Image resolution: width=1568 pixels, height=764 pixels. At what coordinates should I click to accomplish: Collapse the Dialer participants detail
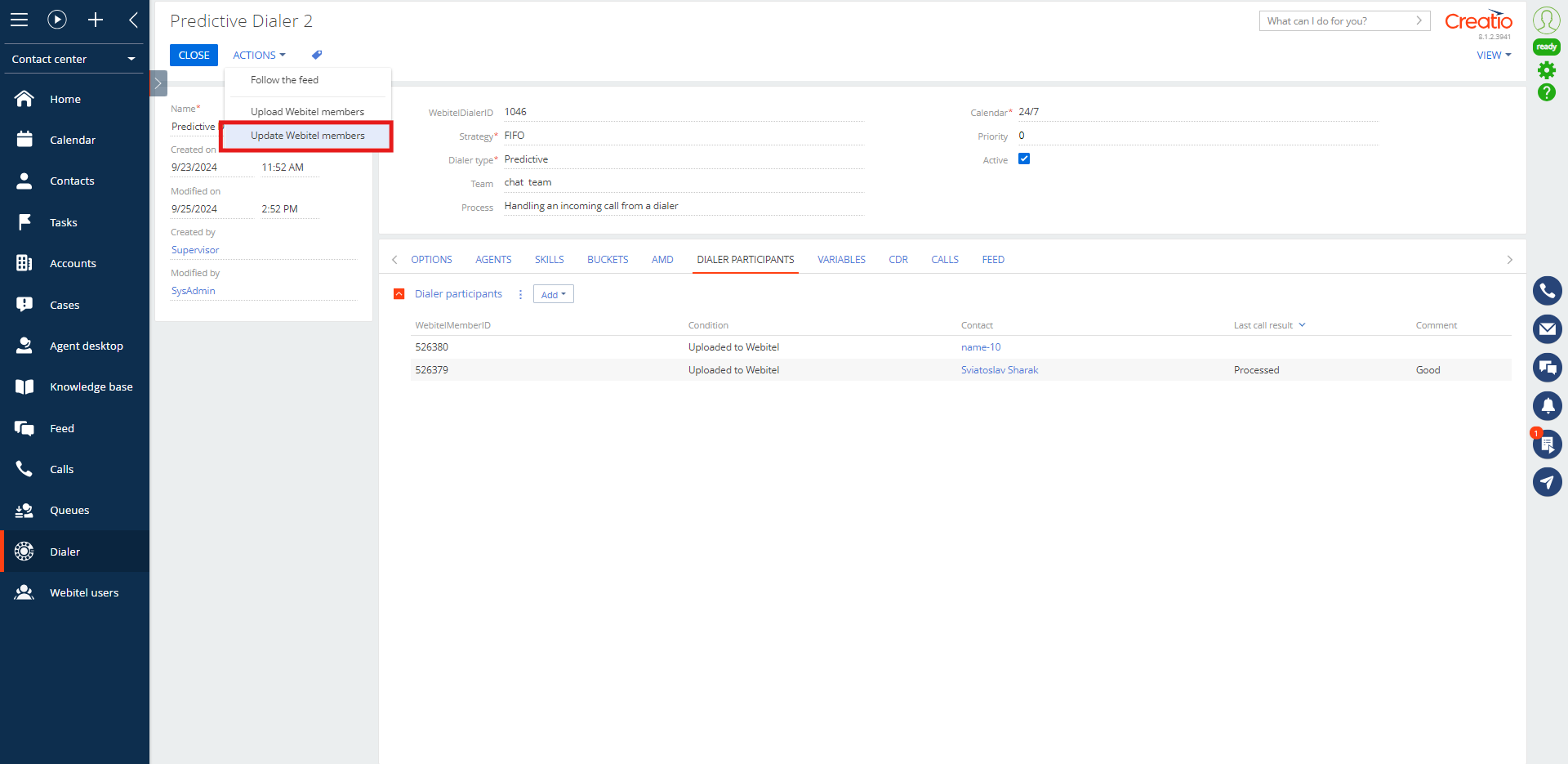(399, 294)
